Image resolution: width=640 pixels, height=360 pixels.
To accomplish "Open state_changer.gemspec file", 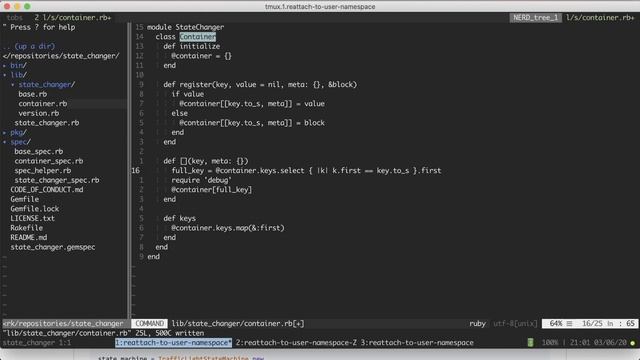I will 53,247.
